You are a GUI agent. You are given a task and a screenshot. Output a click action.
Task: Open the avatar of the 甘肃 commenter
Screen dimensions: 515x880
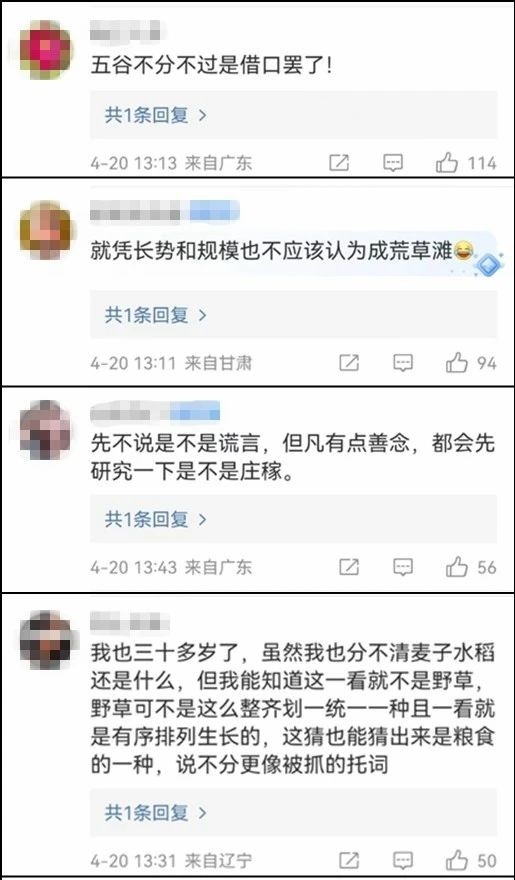point(46,231)
